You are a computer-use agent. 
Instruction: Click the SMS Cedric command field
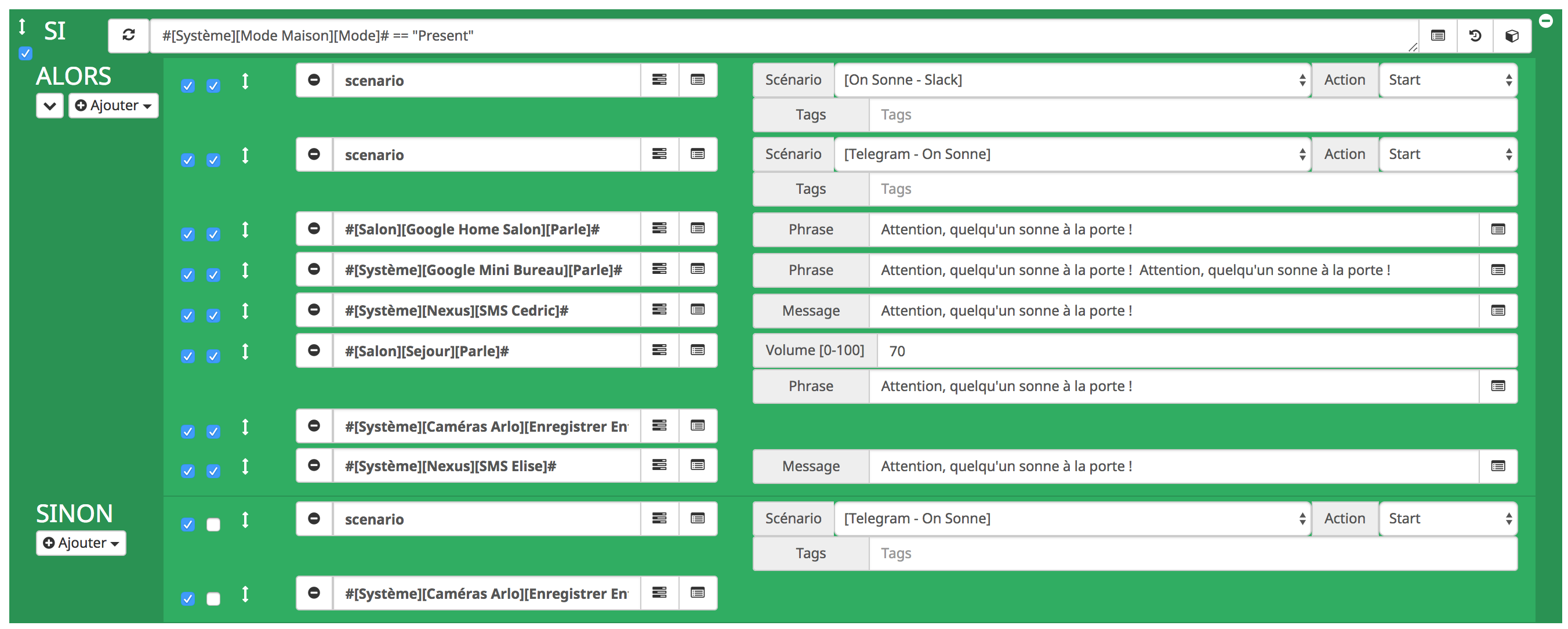487,310
